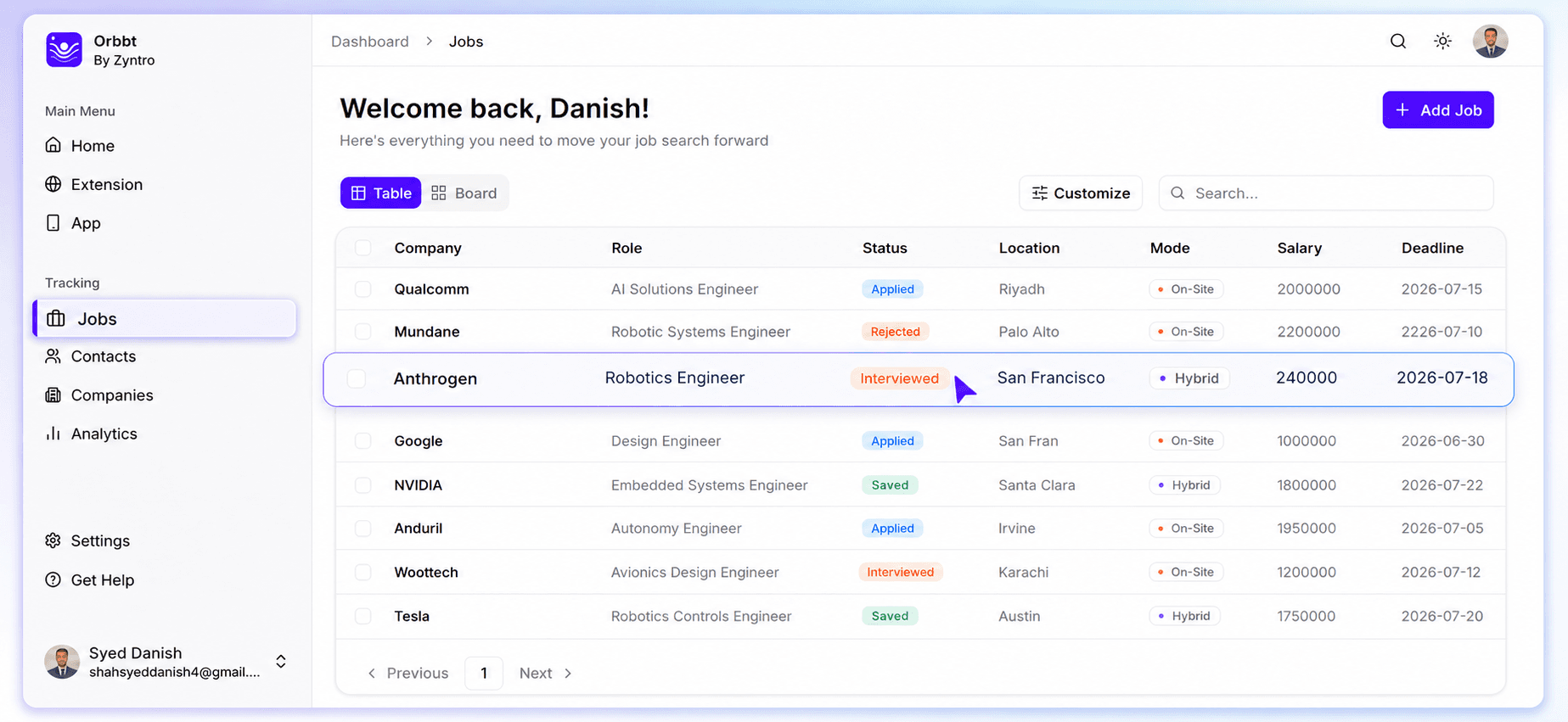
Task: Click the Table view grid icon
Action: pyautogui.click(x=358, y=193)
